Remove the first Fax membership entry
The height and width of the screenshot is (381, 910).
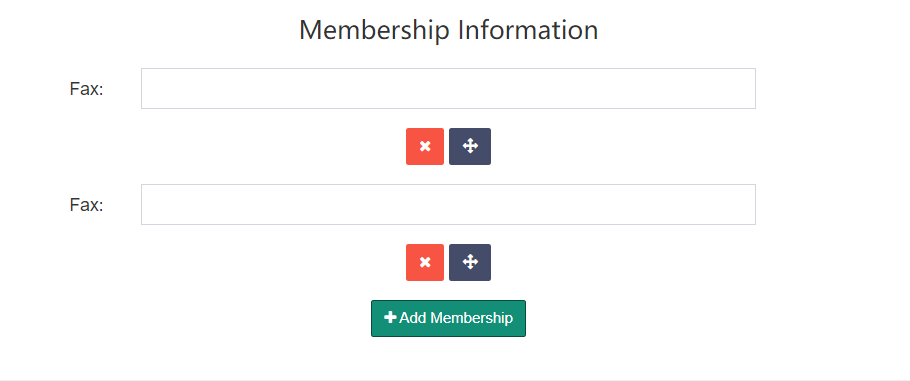click(425, 146)
